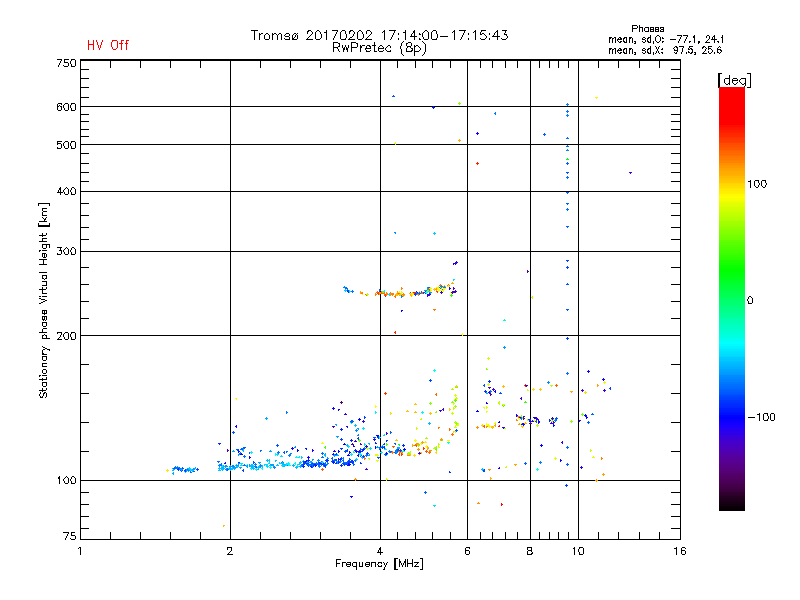This screenshot has width=800, height=600.
Task: Click the blue echo cluster near 1.6 MHz
Action: [185, 469]
